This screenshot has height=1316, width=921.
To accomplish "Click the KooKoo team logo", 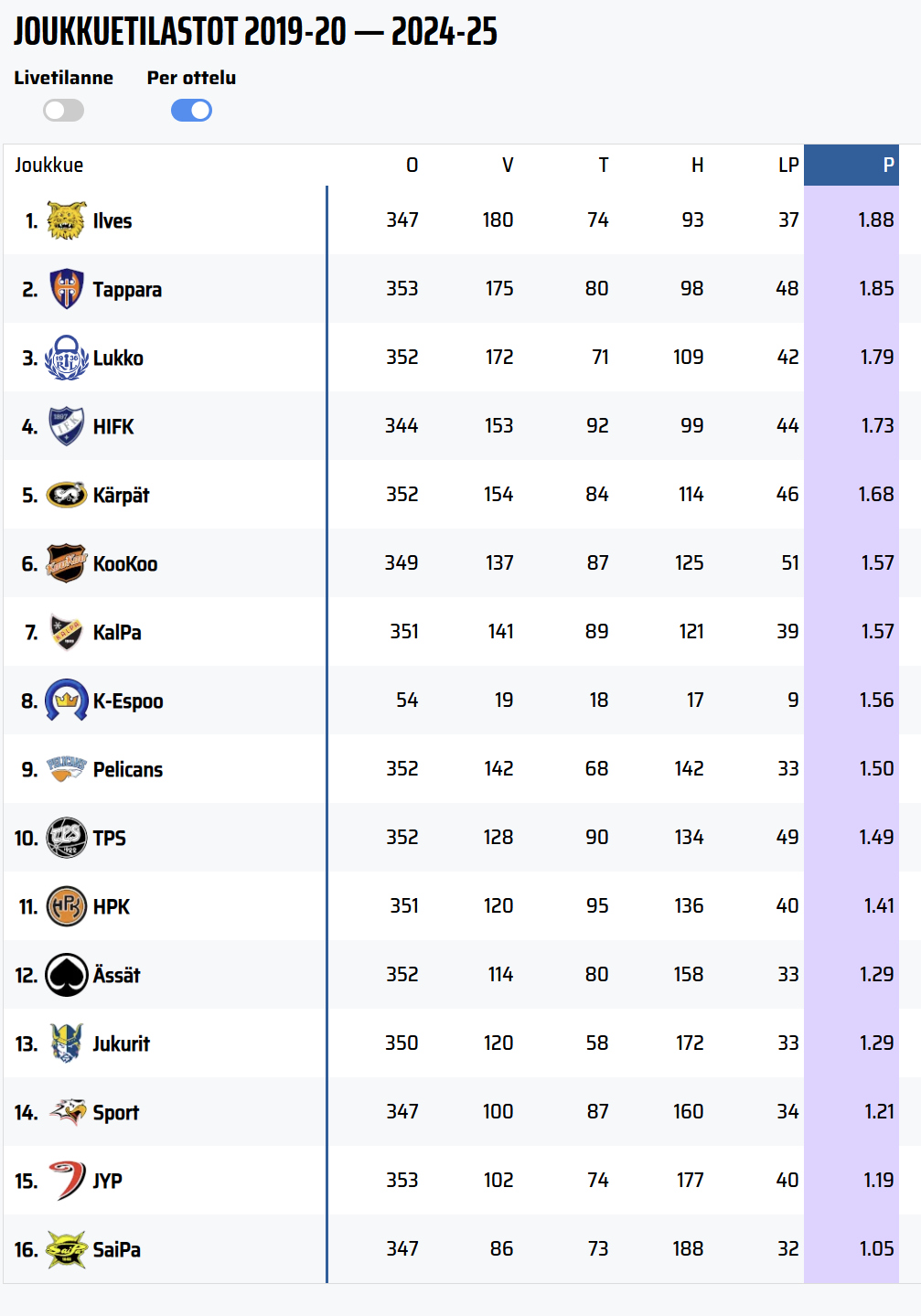I will coord(67,563).
